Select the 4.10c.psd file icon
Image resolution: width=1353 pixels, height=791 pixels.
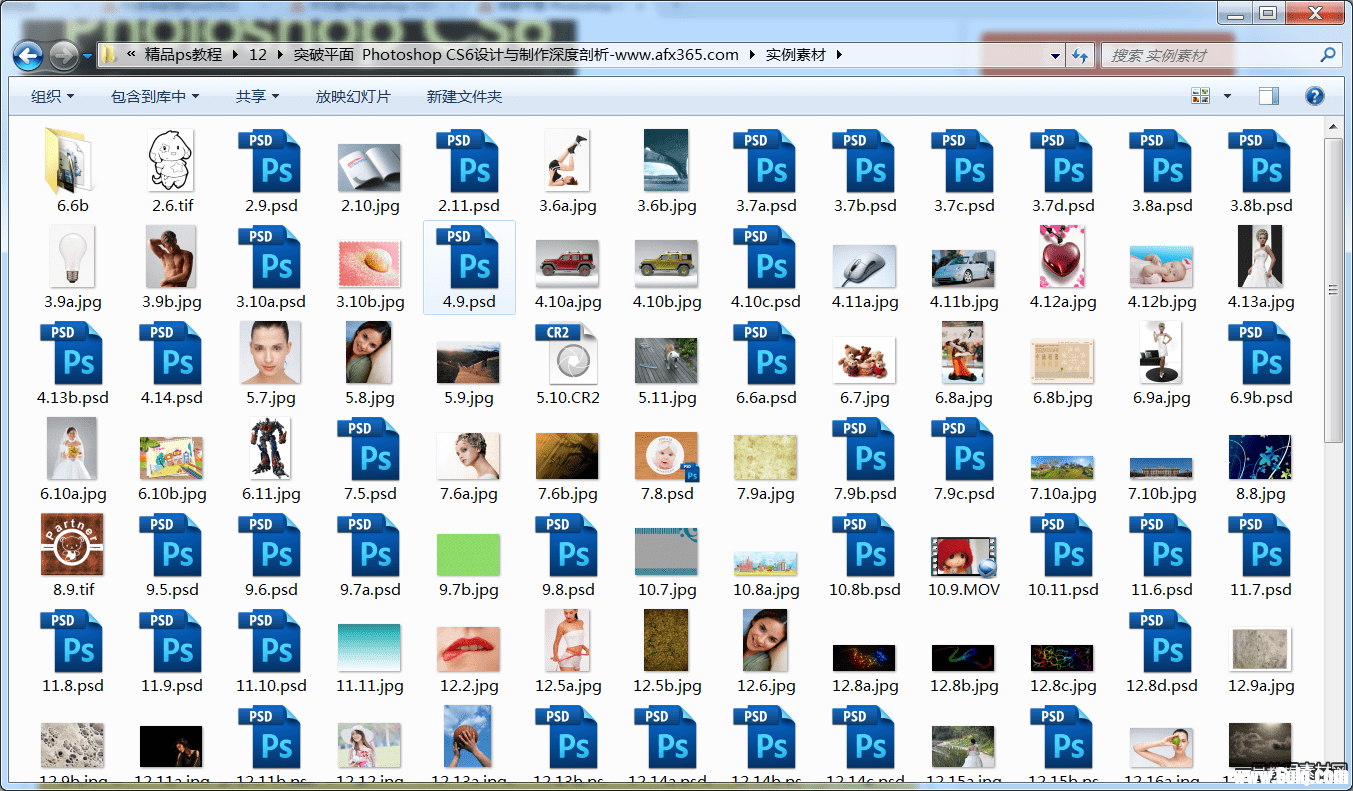pos(765,258)
